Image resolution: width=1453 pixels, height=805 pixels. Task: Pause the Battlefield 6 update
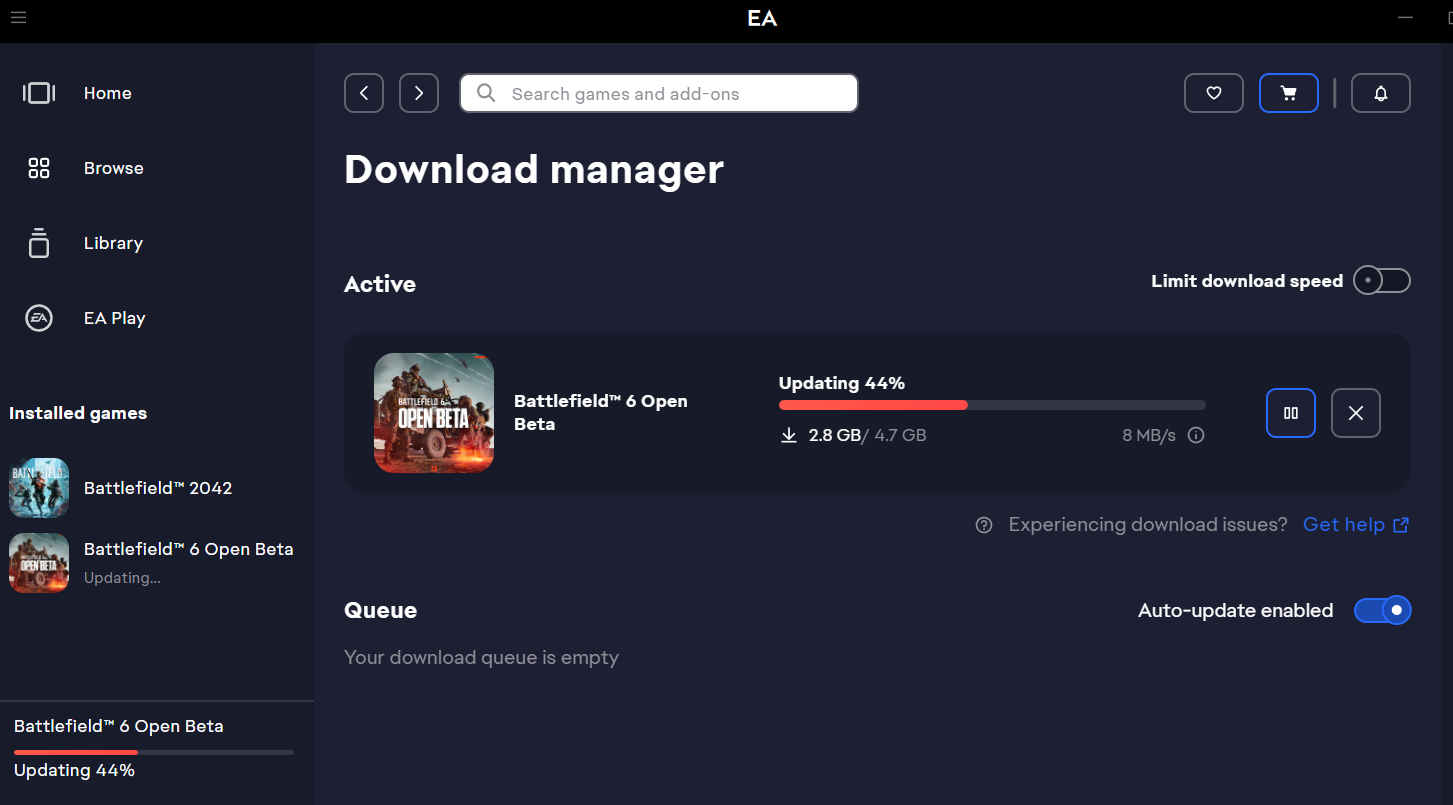[1290, 413]
